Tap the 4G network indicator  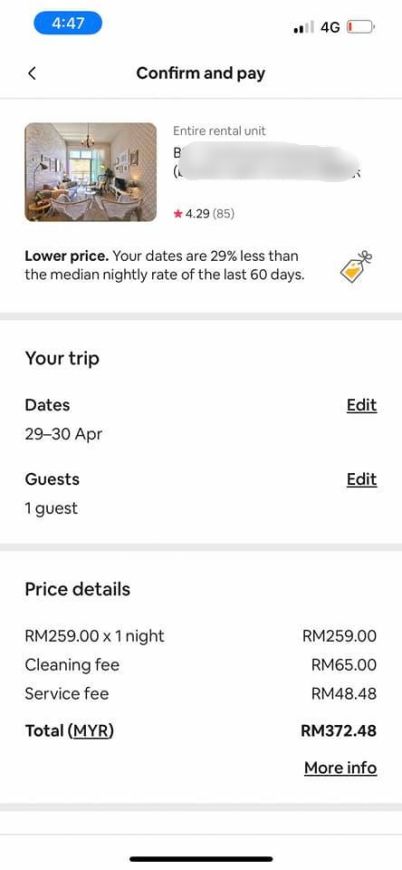[x=330, y=27]
